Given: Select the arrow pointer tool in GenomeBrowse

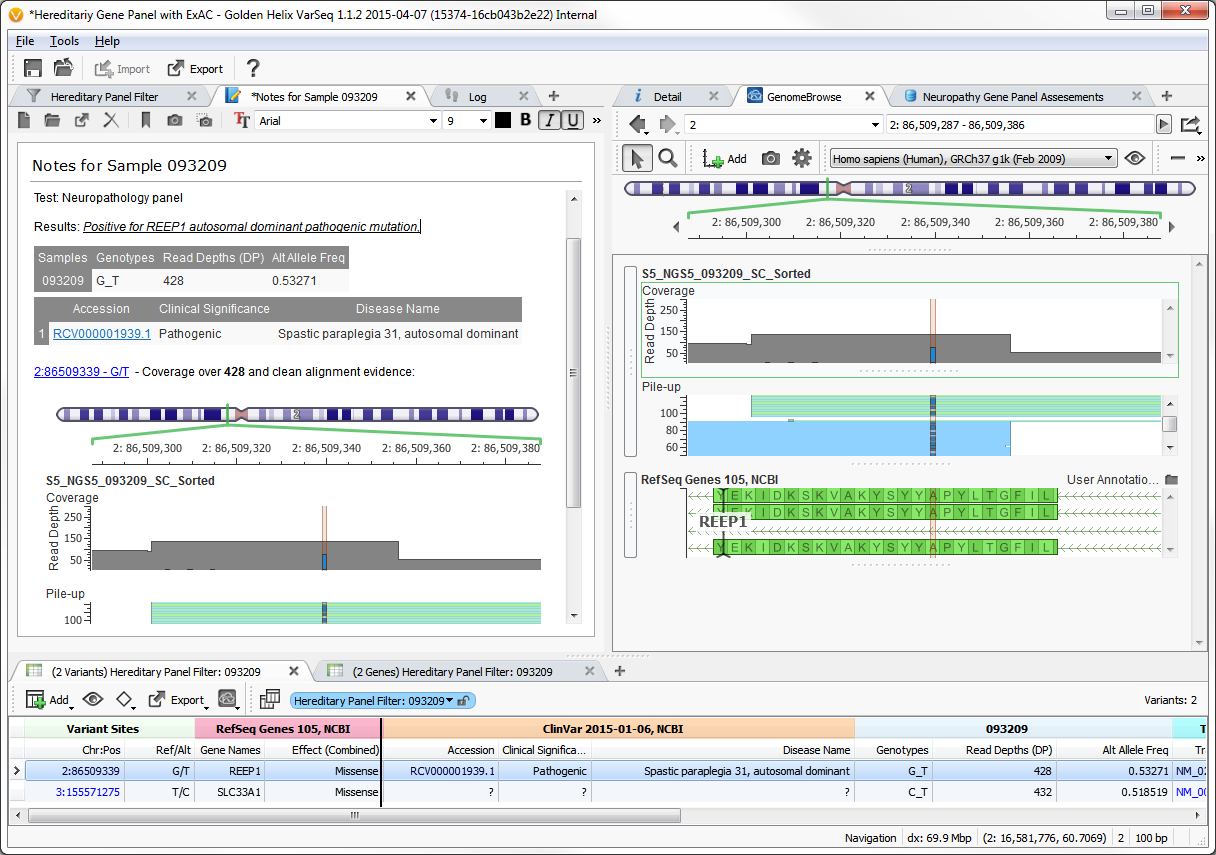Looking at the screenshot, I should click(637, 158).
